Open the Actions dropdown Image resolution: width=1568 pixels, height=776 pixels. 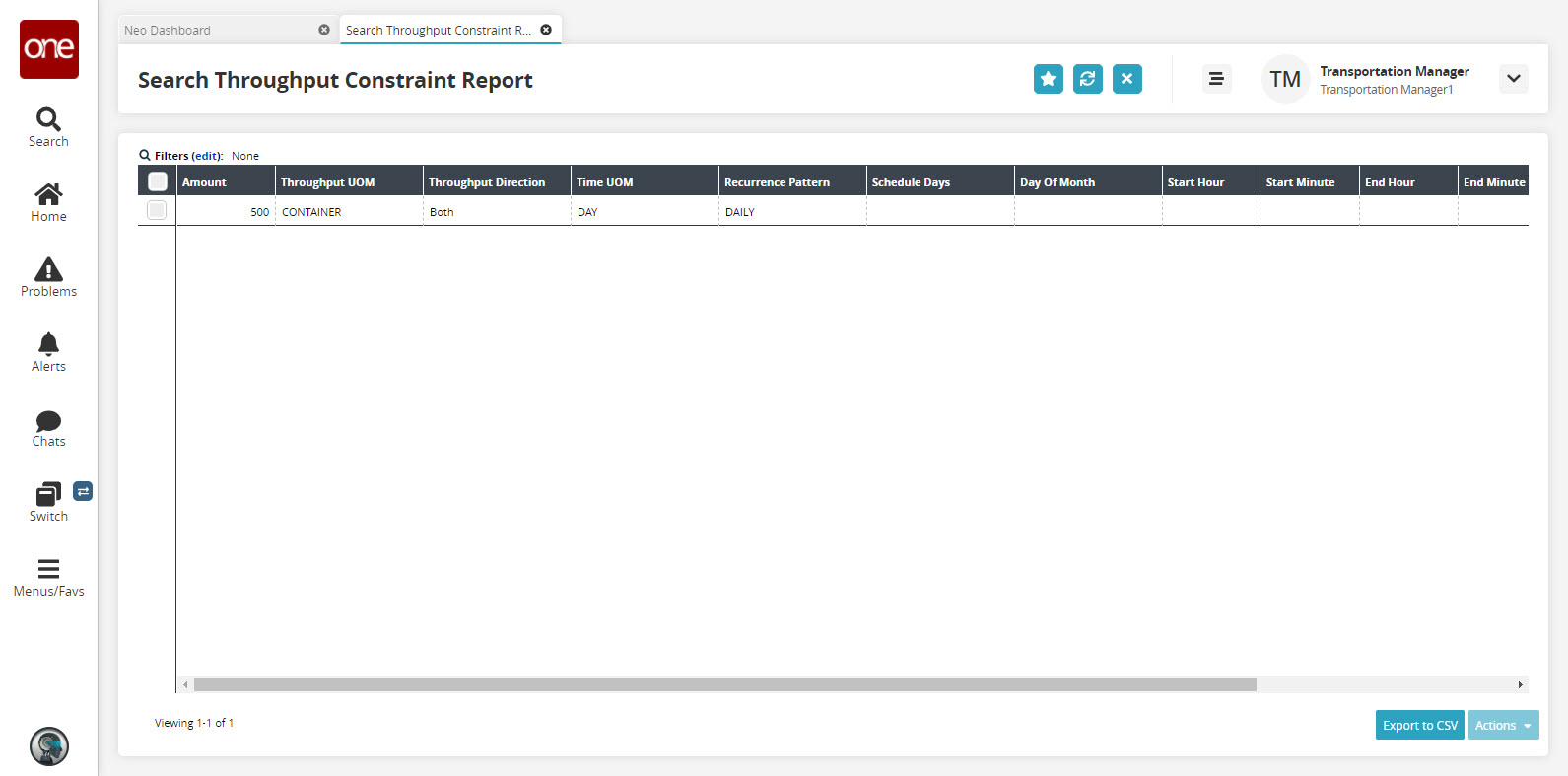[1504, 725]
